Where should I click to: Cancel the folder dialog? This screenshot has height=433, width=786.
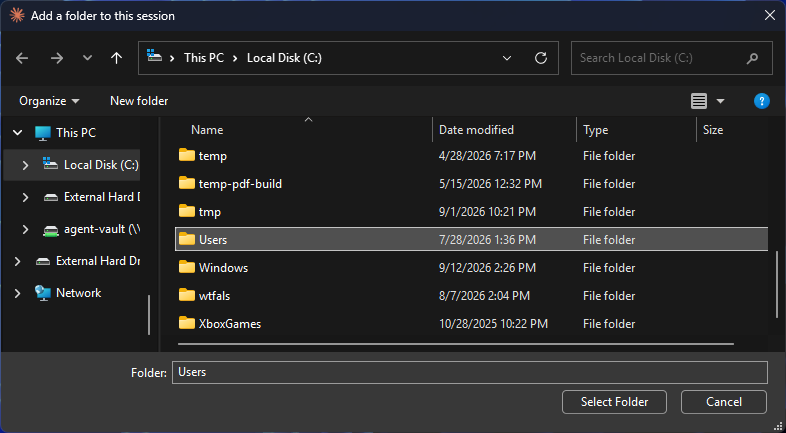point(723,402)
